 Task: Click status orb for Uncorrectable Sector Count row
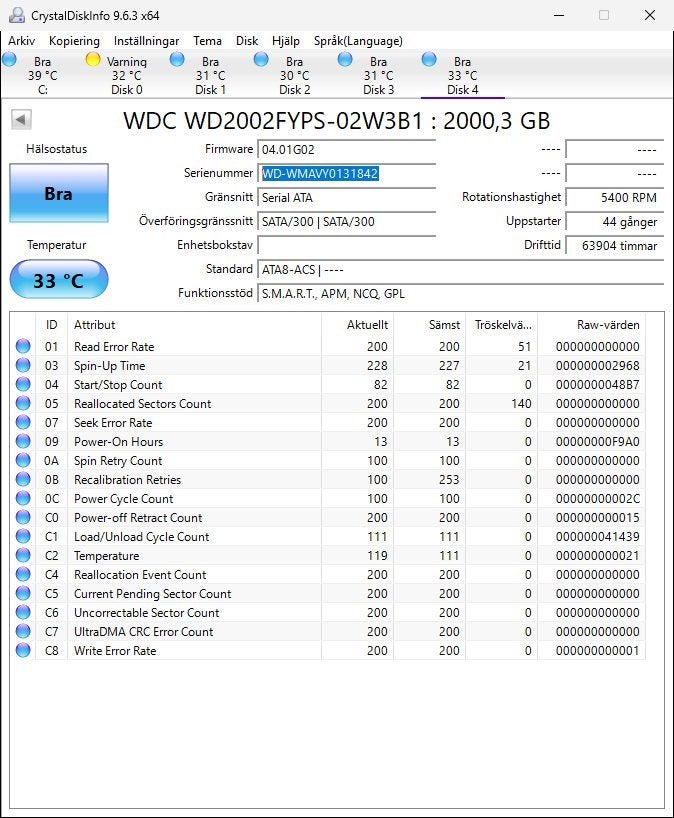23,612
